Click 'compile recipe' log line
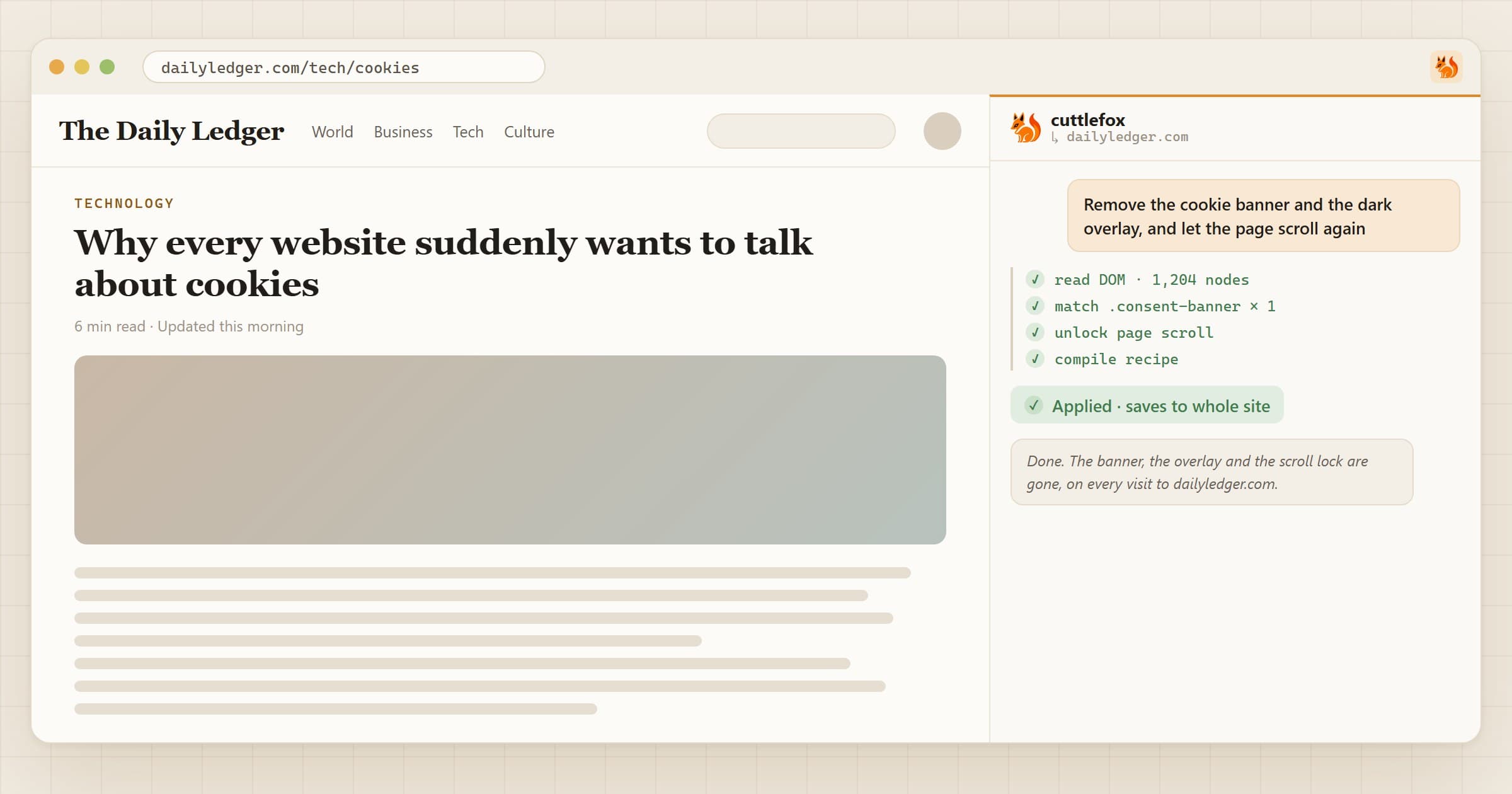Screen dimensions: 1512x794 click(1116, 359)
